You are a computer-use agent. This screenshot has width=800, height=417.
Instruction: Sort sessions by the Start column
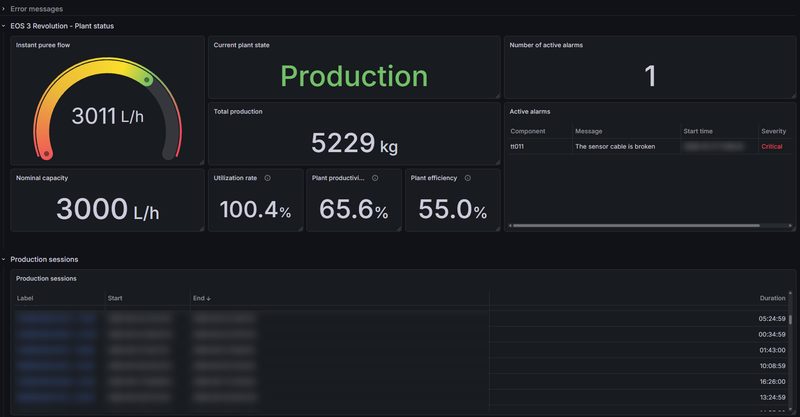[115, 298]
